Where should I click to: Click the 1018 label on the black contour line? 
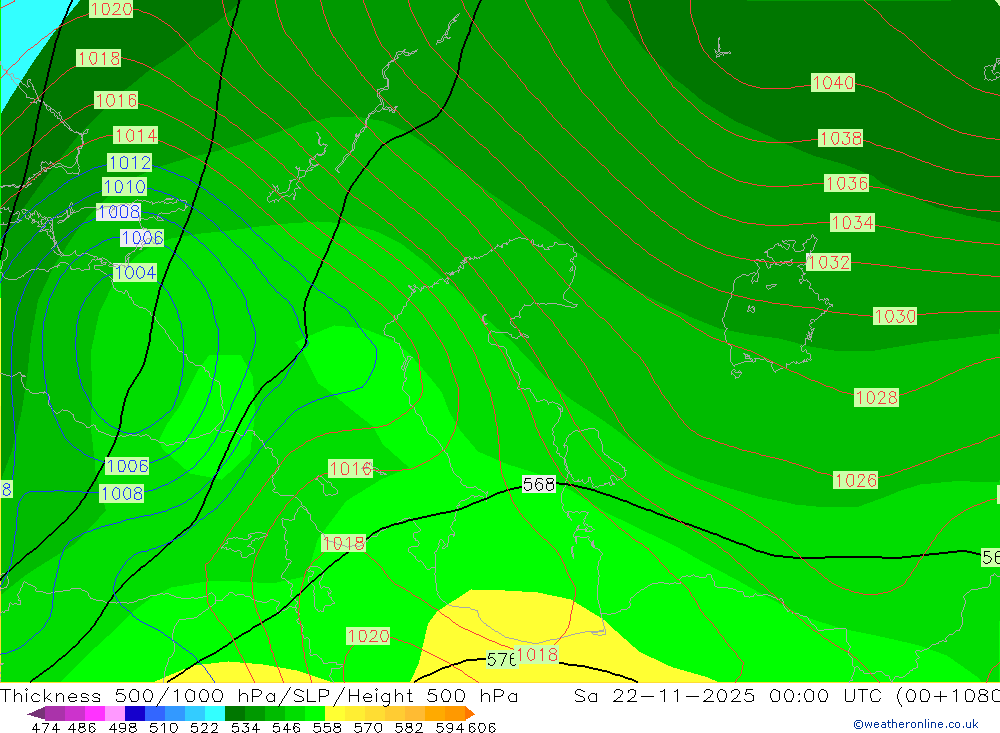(x=344, y=543)
